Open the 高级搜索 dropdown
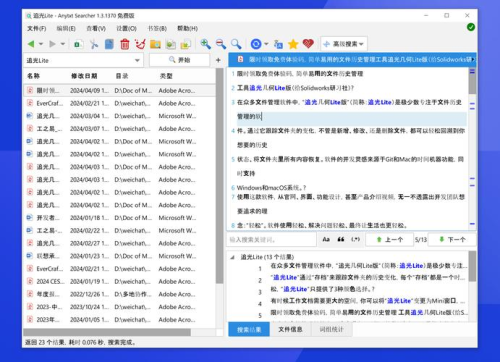500x362 pixels. coord(344,44)
